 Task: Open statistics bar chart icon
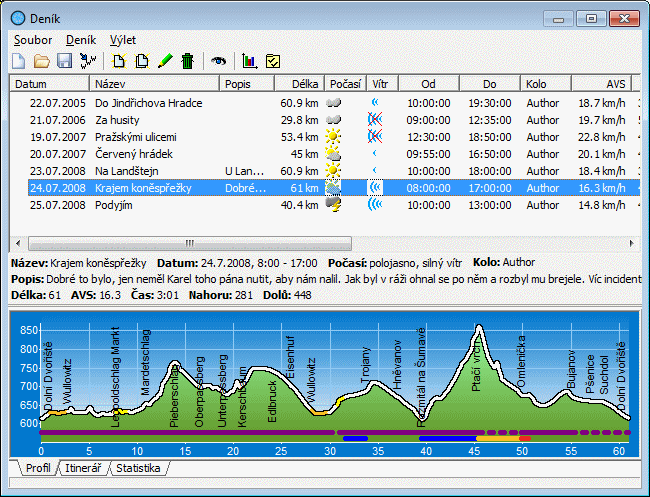250,61
